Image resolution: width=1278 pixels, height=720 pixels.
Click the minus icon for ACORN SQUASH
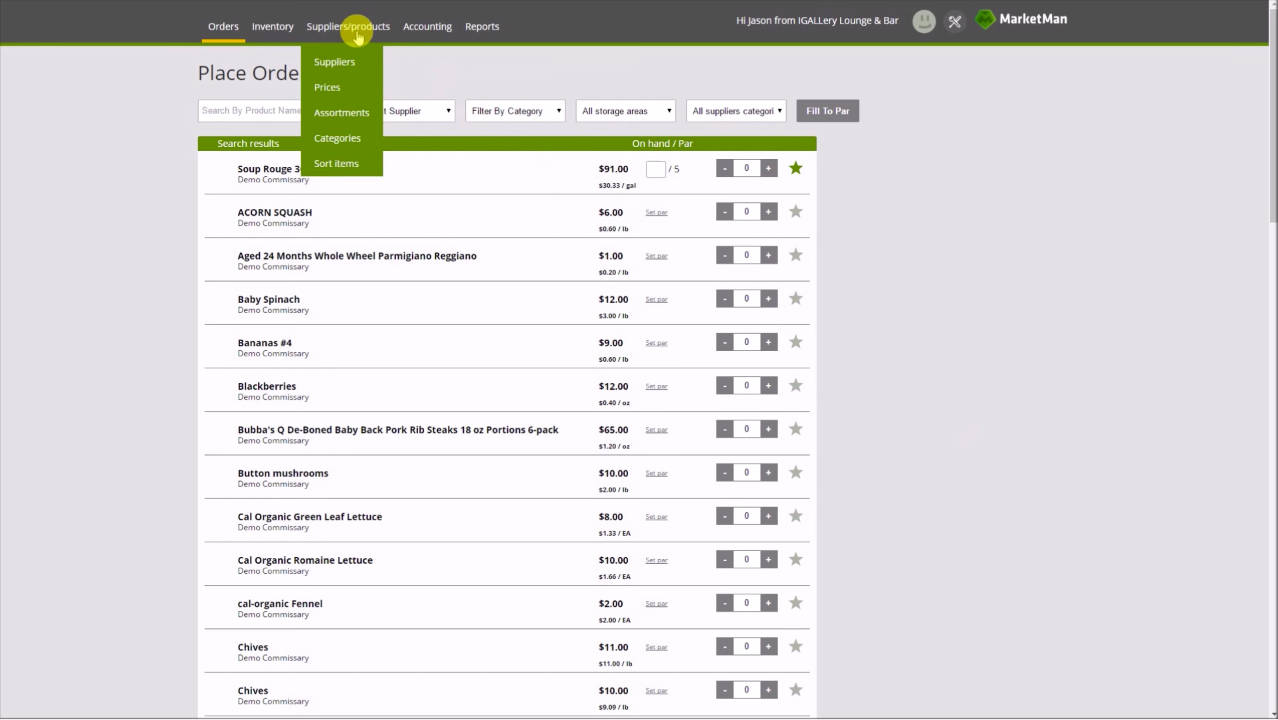tap(724, 211)
